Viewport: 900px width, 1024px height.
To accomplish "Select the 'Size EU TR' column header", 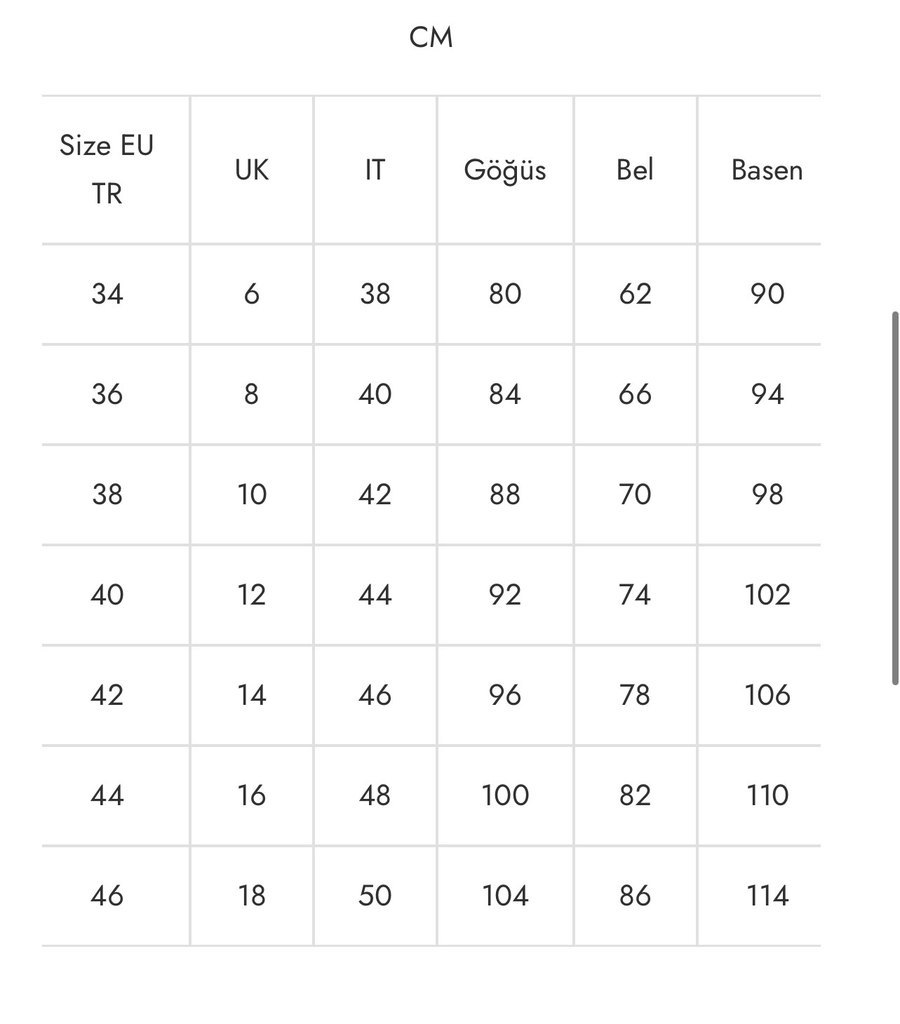I will [107, 169].
